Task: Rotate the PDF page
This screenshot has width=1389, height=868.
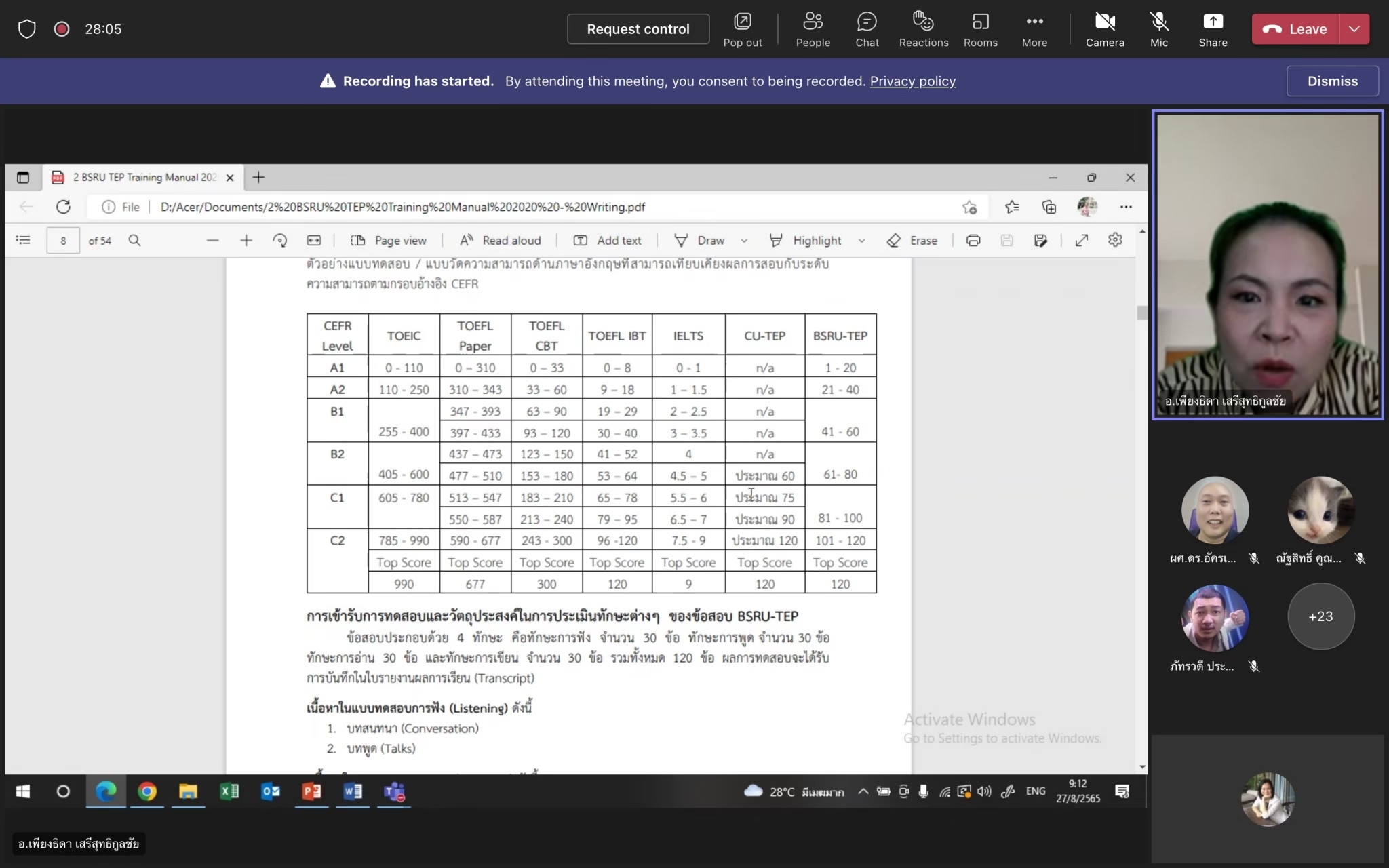Action: point(279,240)
